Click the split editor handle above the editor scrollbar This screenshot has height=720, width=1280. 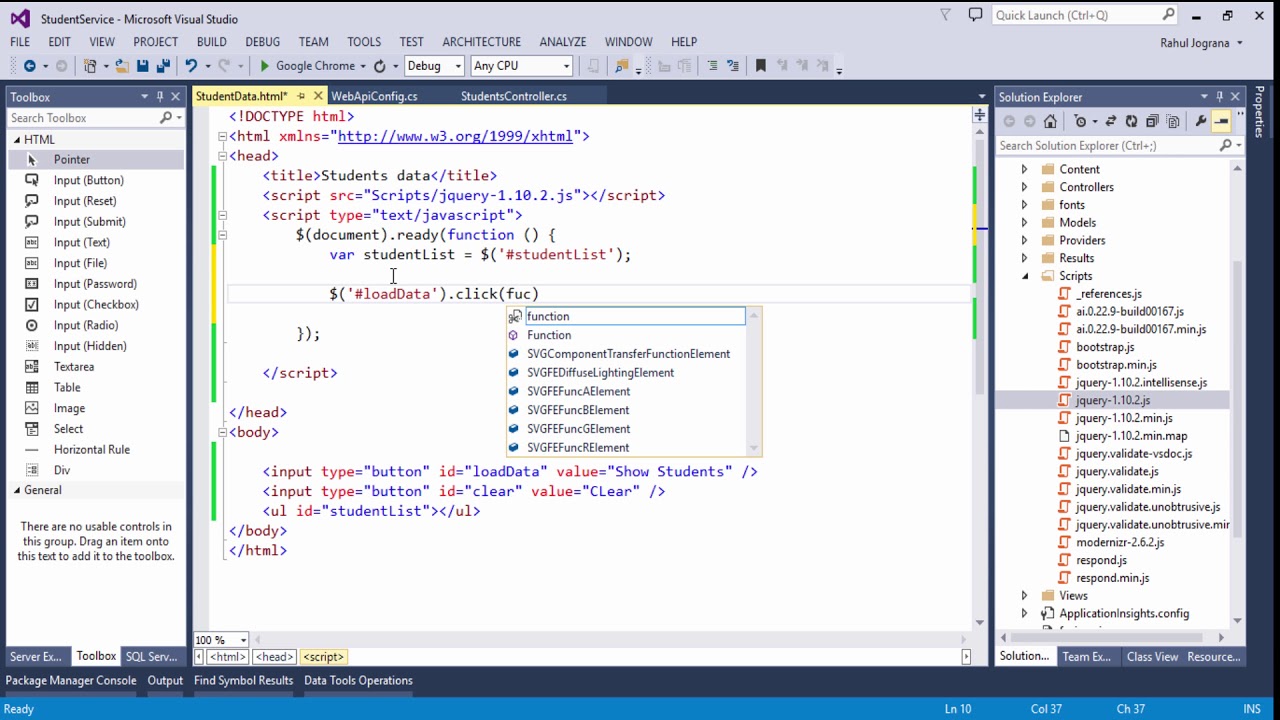coord(979,116)
